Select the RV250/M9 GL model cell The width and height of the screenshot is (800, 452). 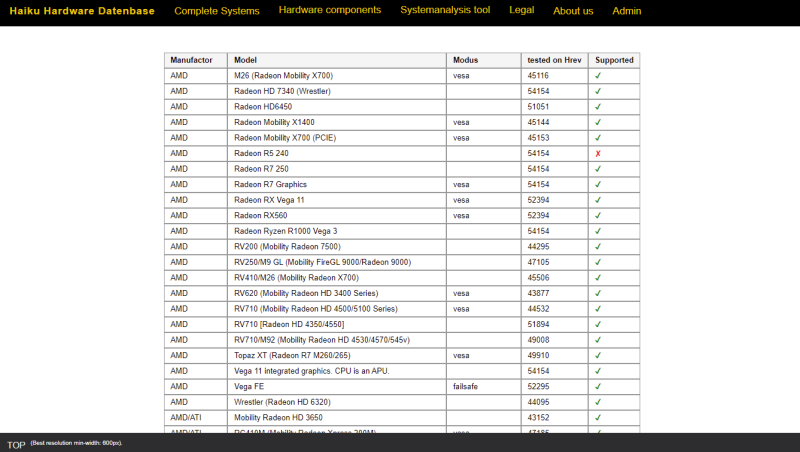pyautogui.click(x=337, y=262)
